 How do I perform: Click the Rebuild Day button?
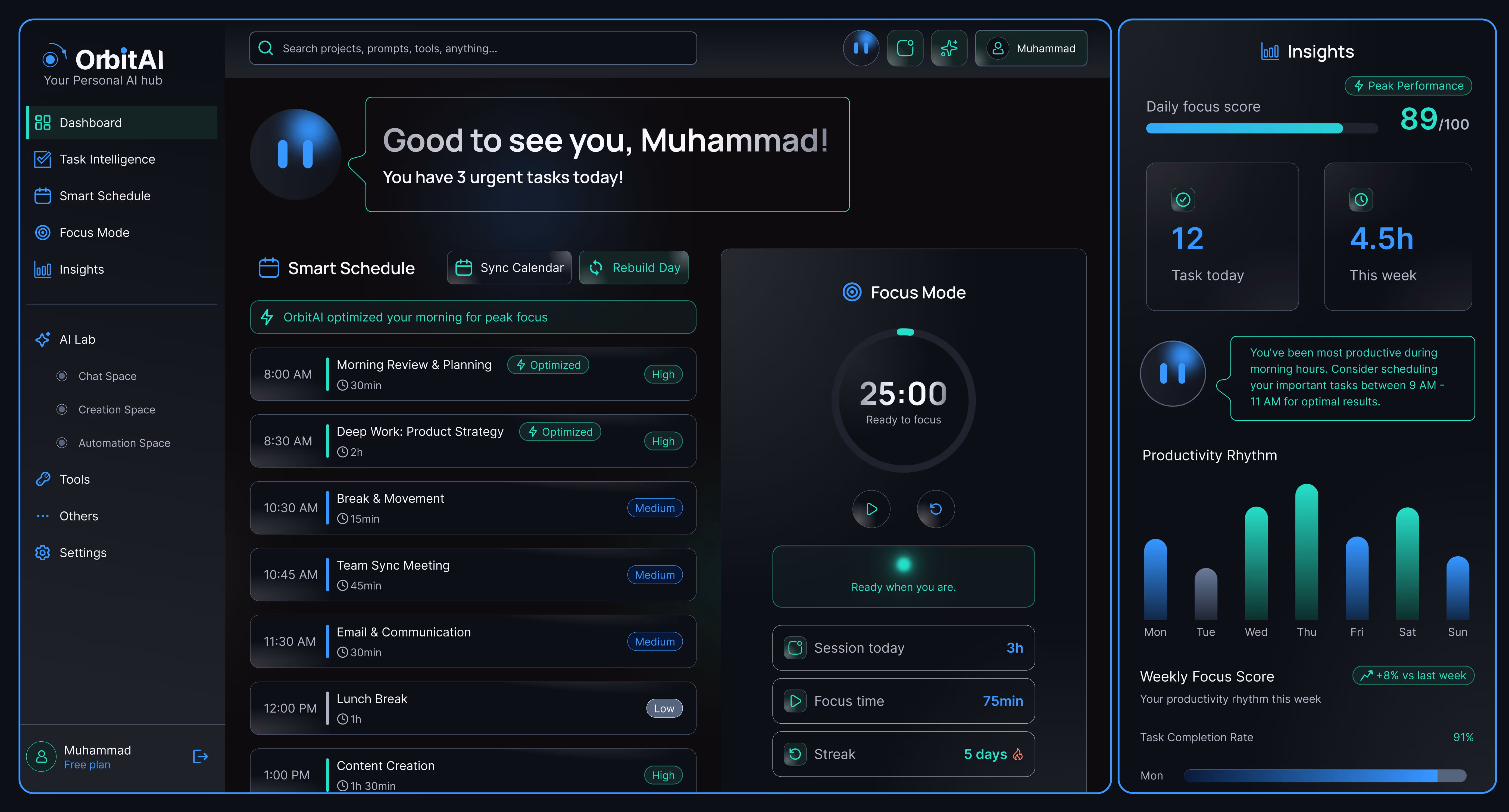[x=634, y=268]
